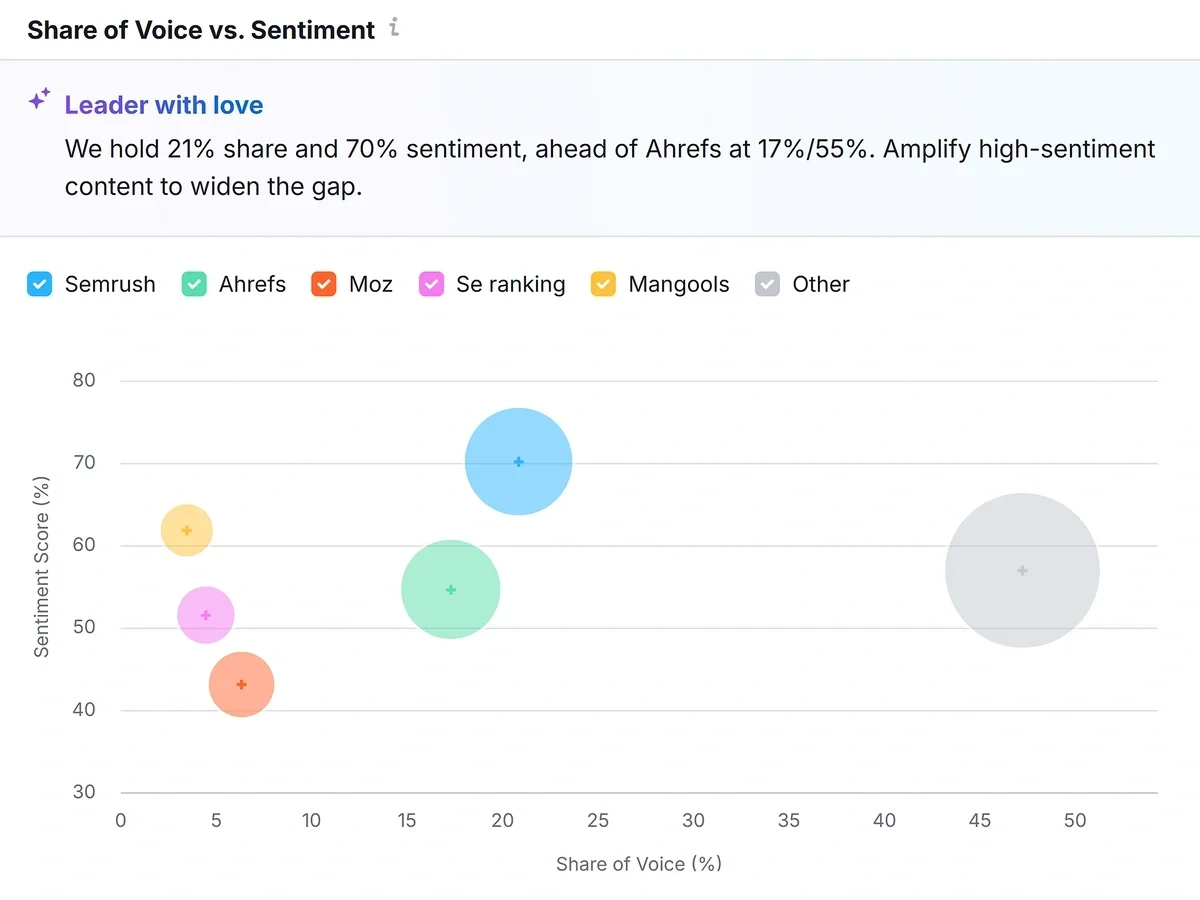Viewport: 1200px width, 900px height.
Task: Click the green Ahrefs bubble plus marker
Action: (451, 589)
